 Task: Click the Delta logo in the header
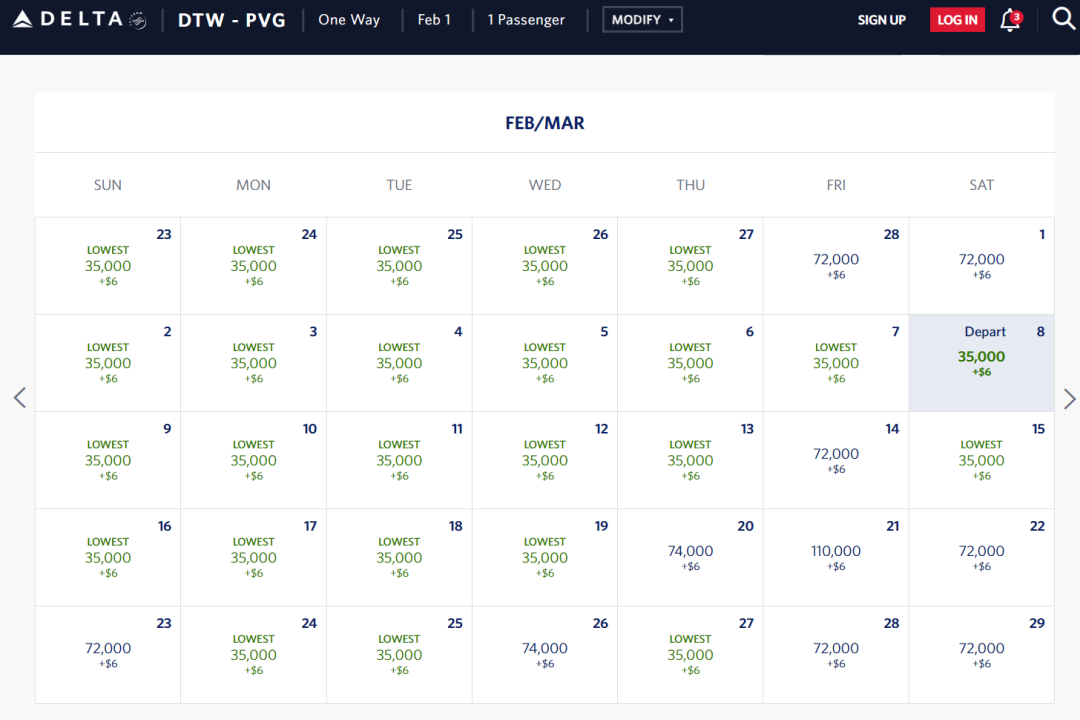tap(79, 19)
